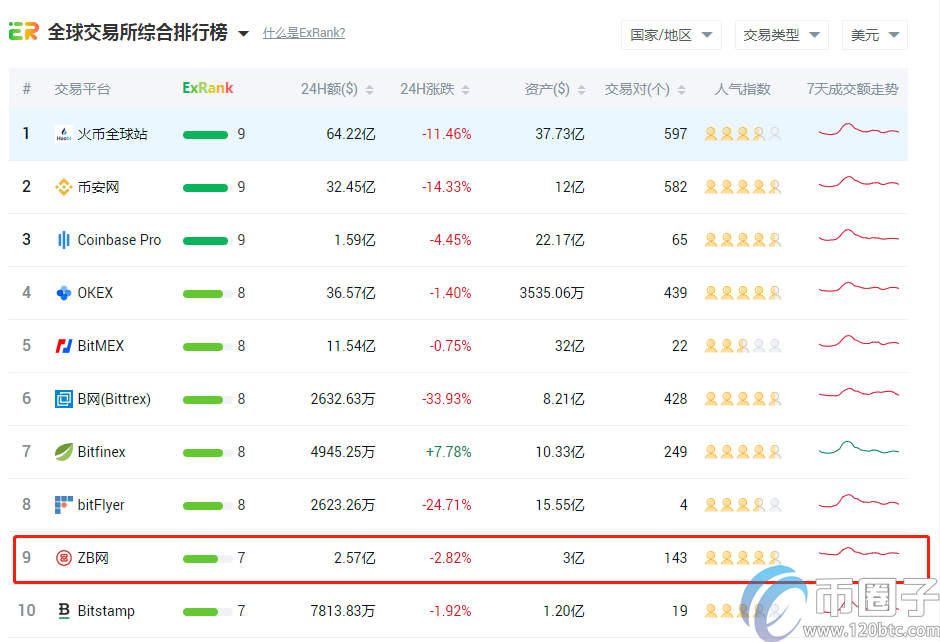
Task: Expand the 全球交易所综合排行榜 title dropdown
Action: click(x=244, y=34)
